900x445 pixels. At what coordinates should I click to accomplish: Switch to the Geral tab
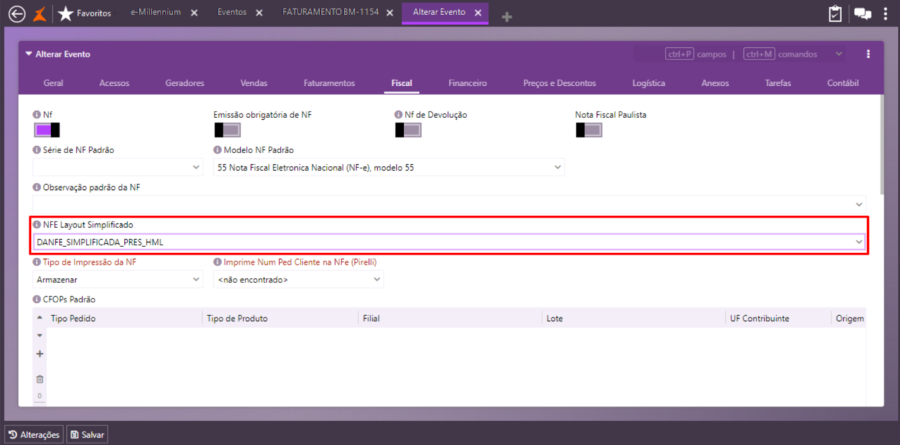tap(53, 83)
